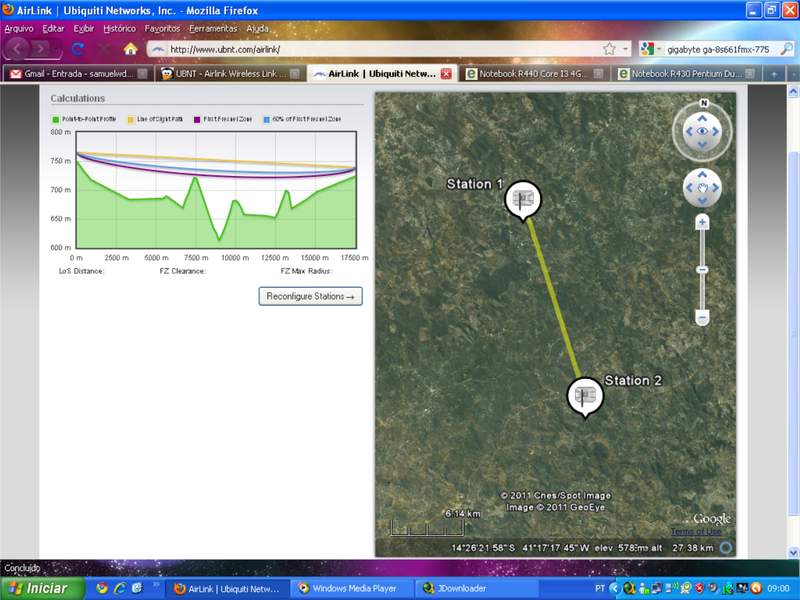Open the Ferramentas menu

tap(213, 29)
